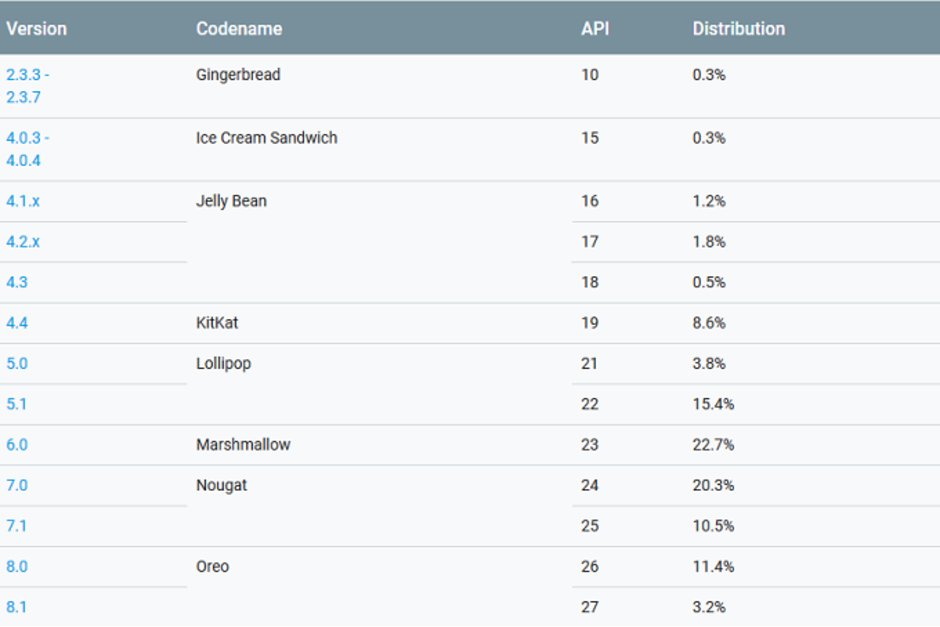This screenshot has height=627, width=940.
Task: Select the Marshmallow codename cell
Action: [x=244, y=444]
